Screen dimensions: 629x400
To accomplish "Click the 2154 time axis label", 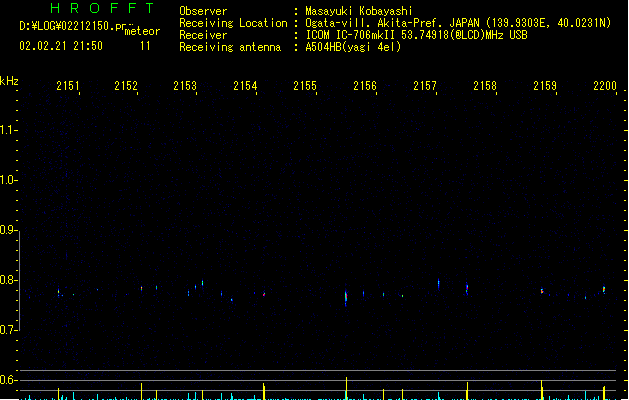I will point(245,86).
